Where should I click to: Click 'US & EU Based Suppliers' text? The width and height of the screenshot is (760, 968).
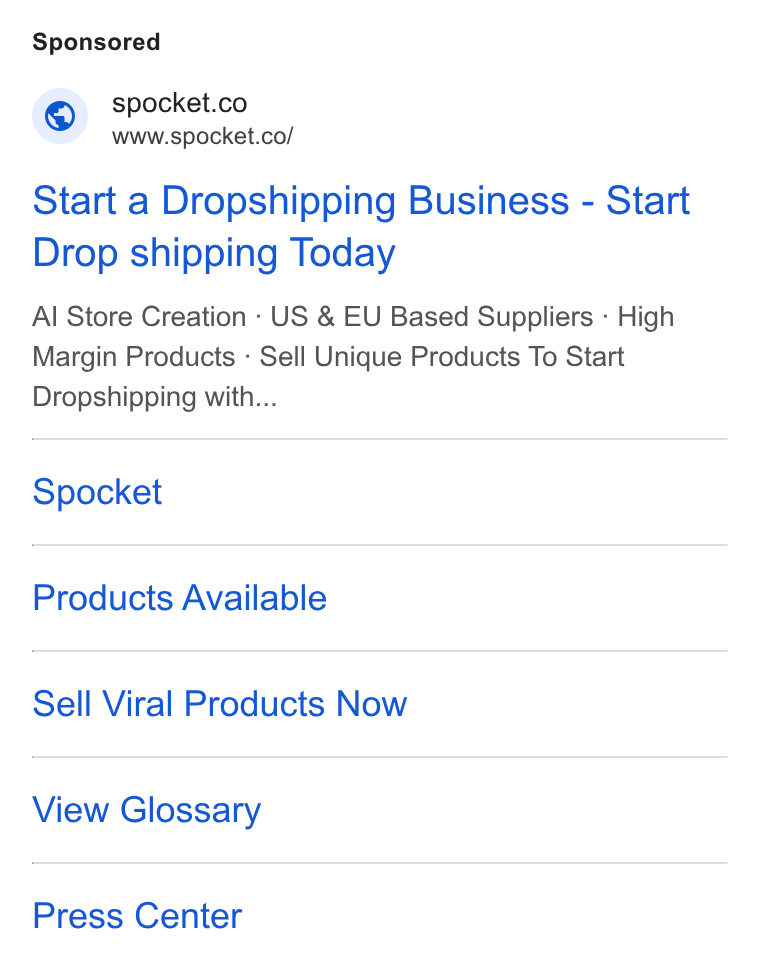(432, 317)
